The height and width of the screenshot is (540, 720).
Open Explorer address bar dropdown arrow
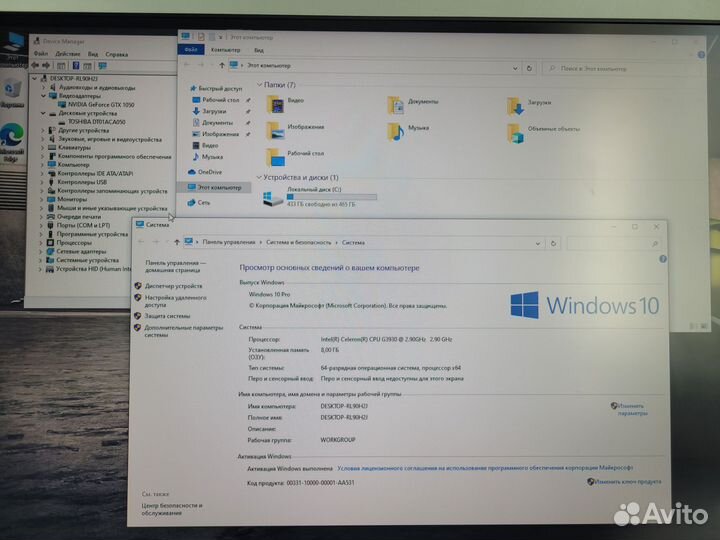[515, 68]
